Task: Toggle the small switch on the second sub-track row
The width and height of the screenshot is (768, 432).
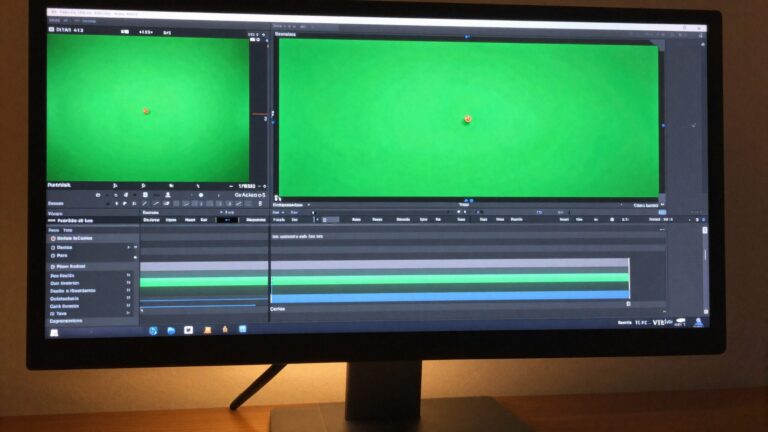Action: [129, 283]
